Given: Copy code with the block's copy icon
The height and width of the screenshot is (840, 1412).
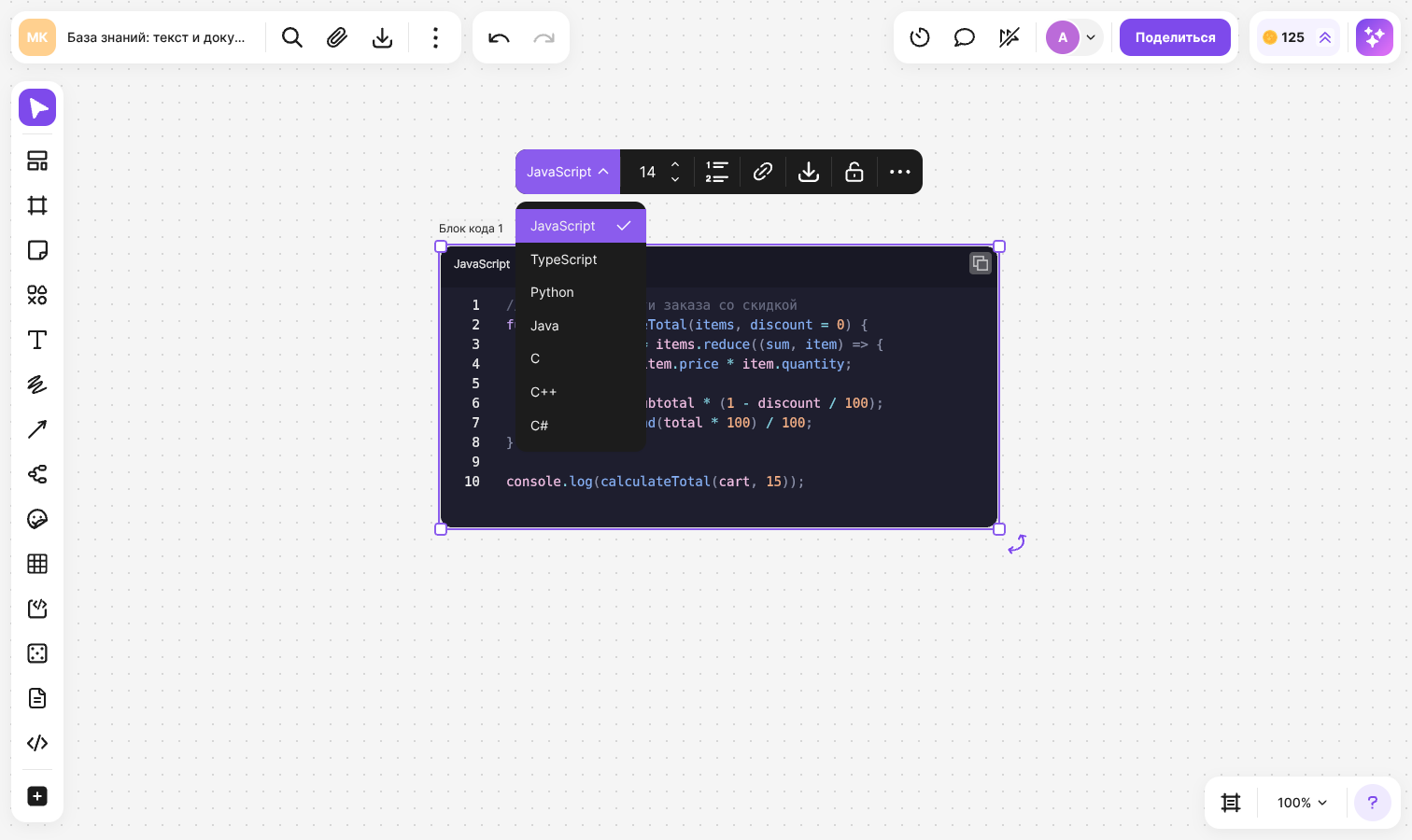Looking at the screenshot, I should tap(981, 263).
